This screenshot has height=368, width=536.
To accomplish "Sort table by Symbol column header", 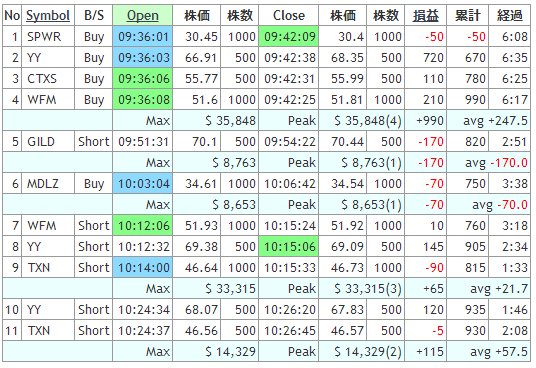I will click(48, 15).
